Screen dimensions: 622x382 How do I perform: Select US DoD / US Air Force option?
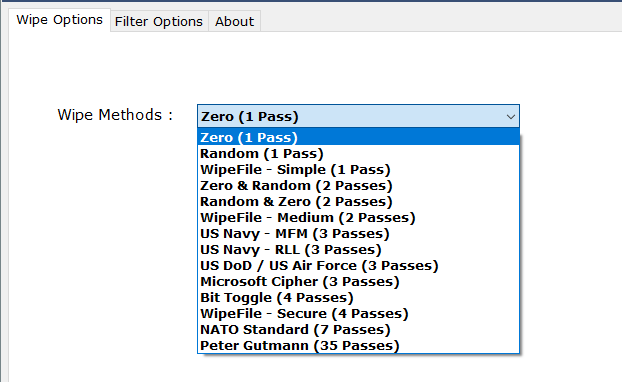pos(358,265)
